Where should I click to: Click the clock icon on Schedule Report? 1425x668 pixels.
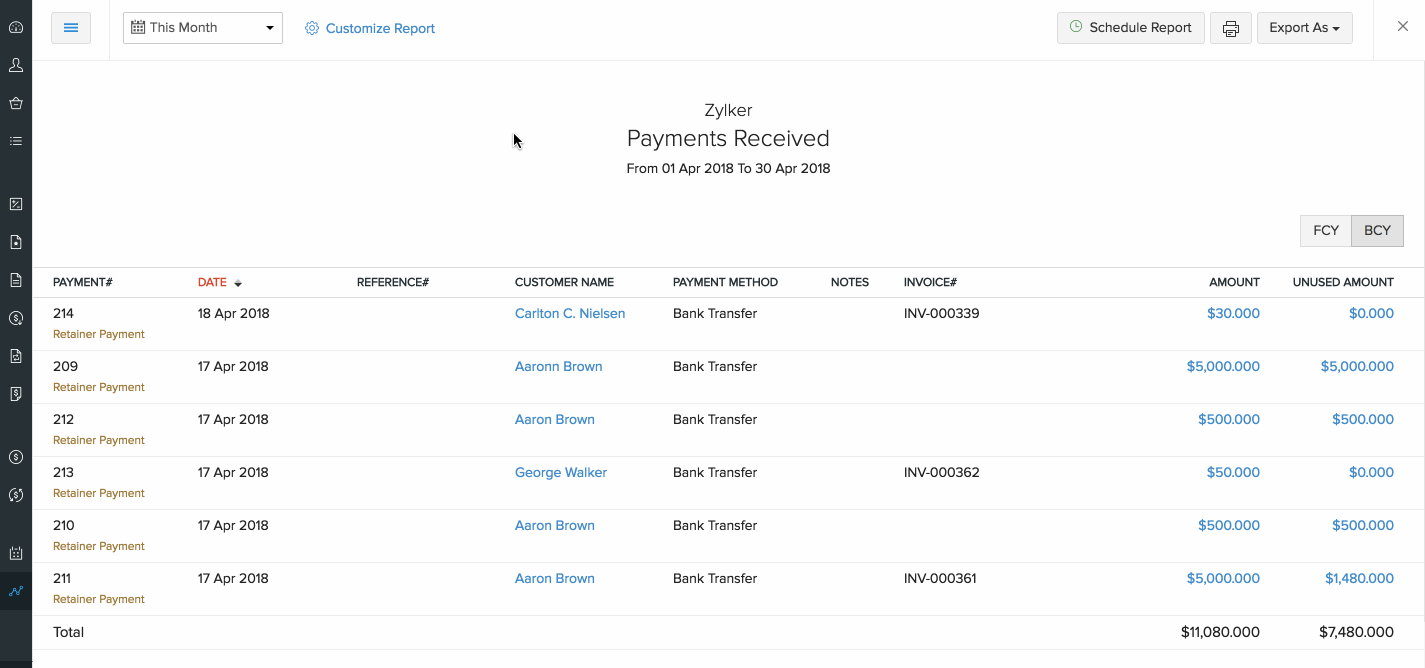click(1076, 27)
